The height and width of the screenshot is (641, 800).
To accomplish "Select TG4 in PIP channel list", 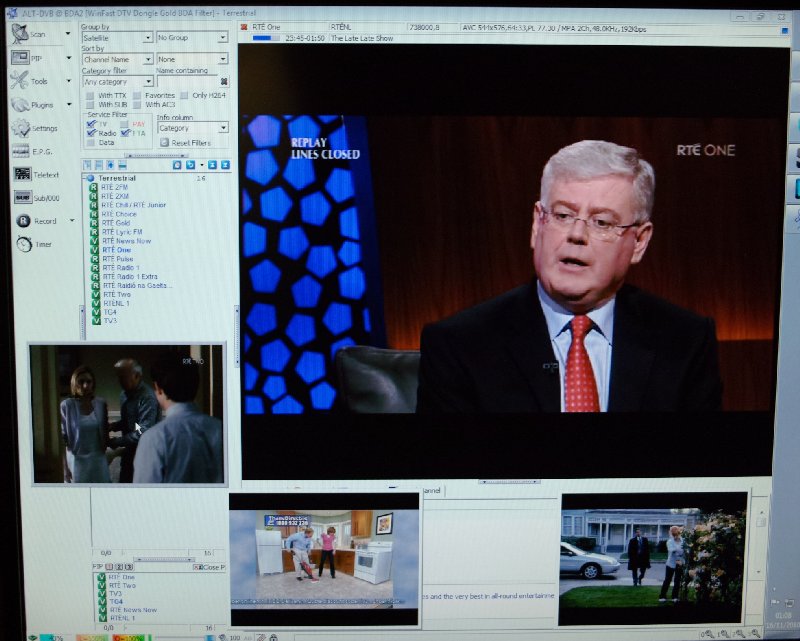I will [x=116, y=602].
